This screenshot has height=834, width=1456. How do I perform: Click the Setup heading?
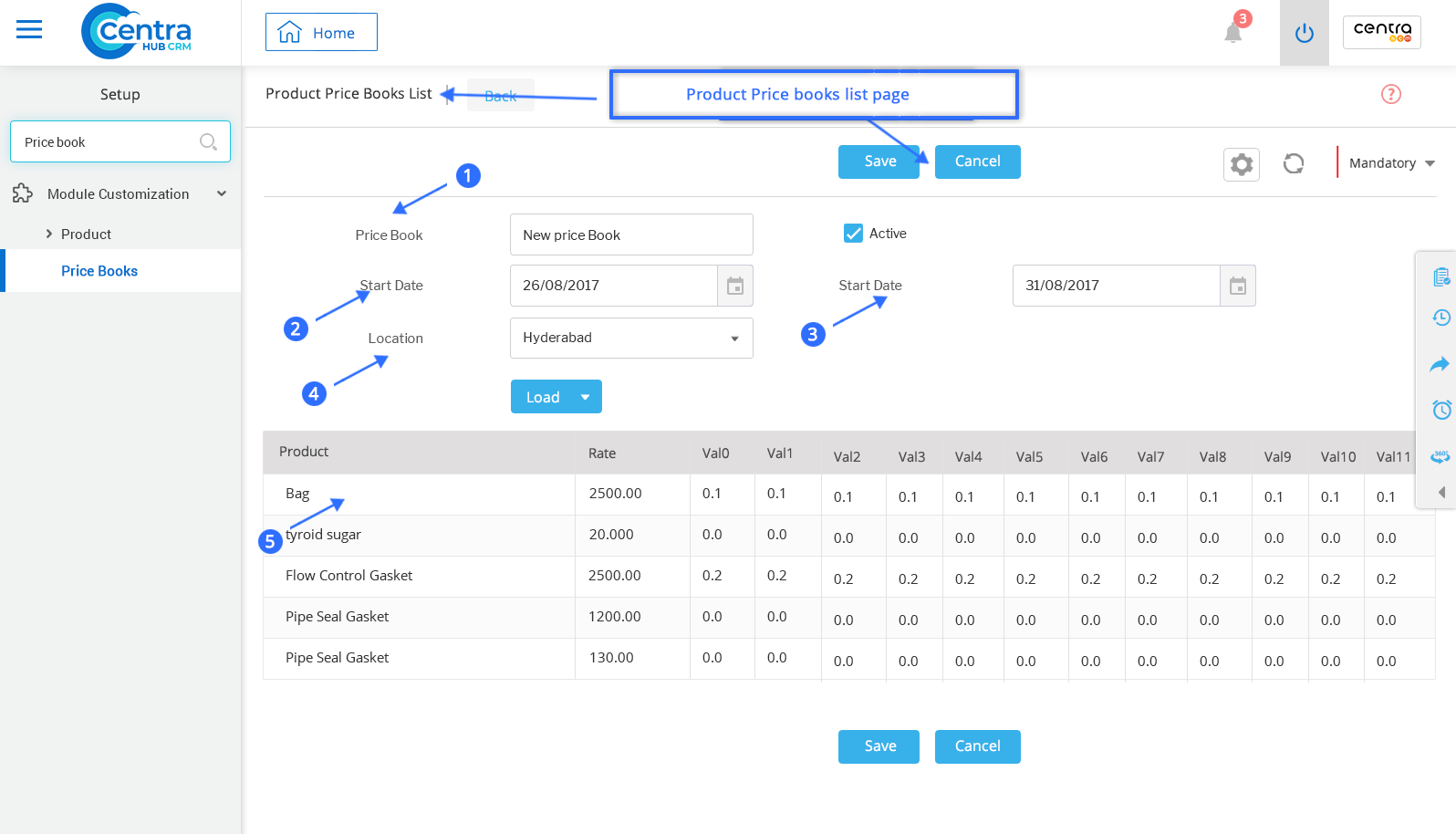(120, 94)
